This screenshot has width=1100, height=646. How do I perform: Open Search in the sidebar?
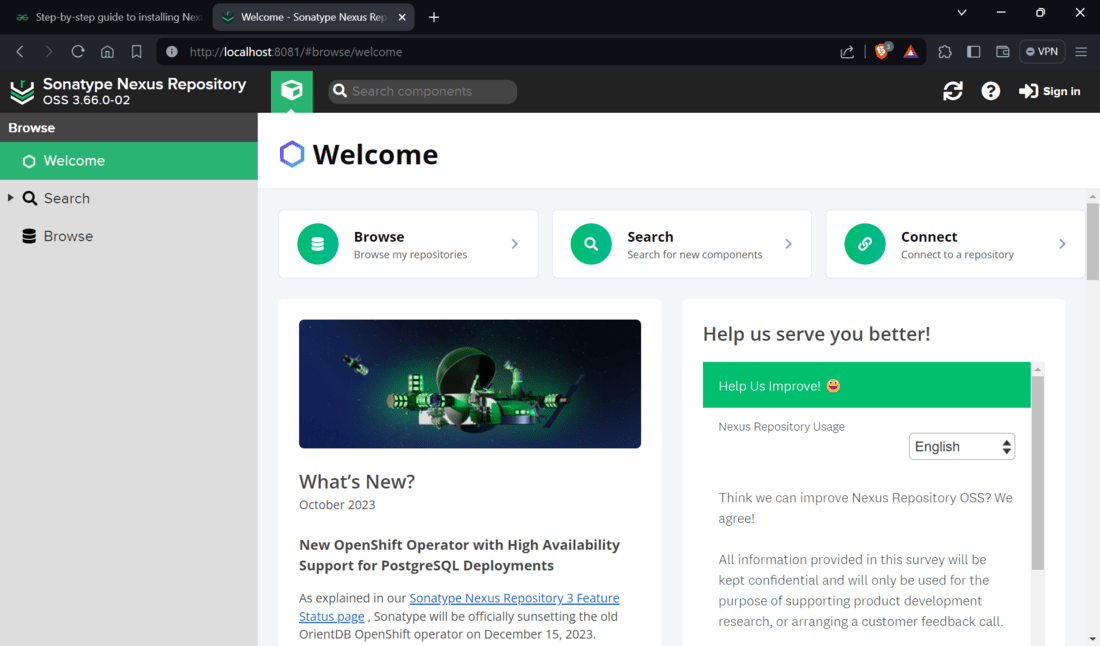click(x=67, y=198)
